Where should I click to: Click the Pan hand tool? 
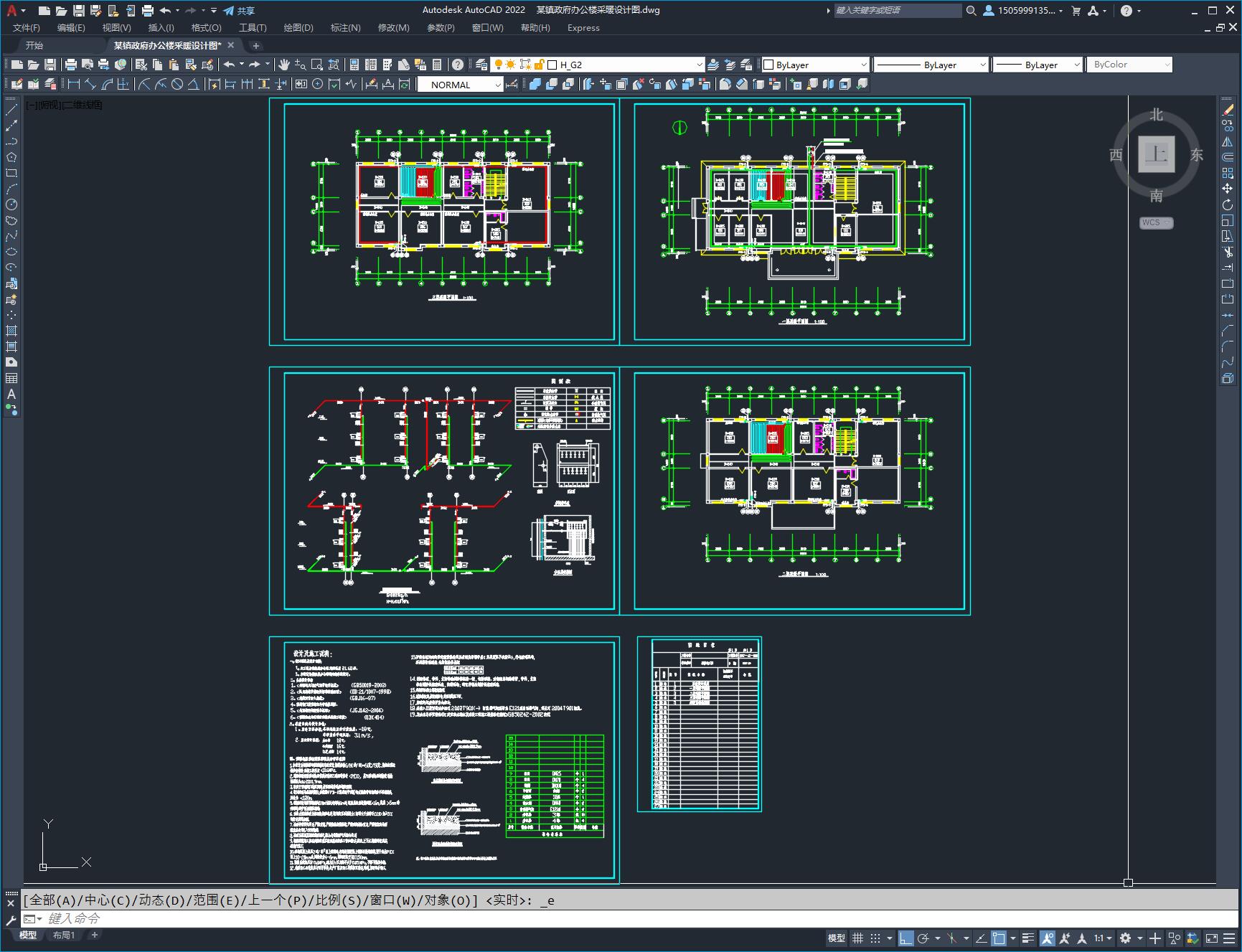click(x=284, y=65)
